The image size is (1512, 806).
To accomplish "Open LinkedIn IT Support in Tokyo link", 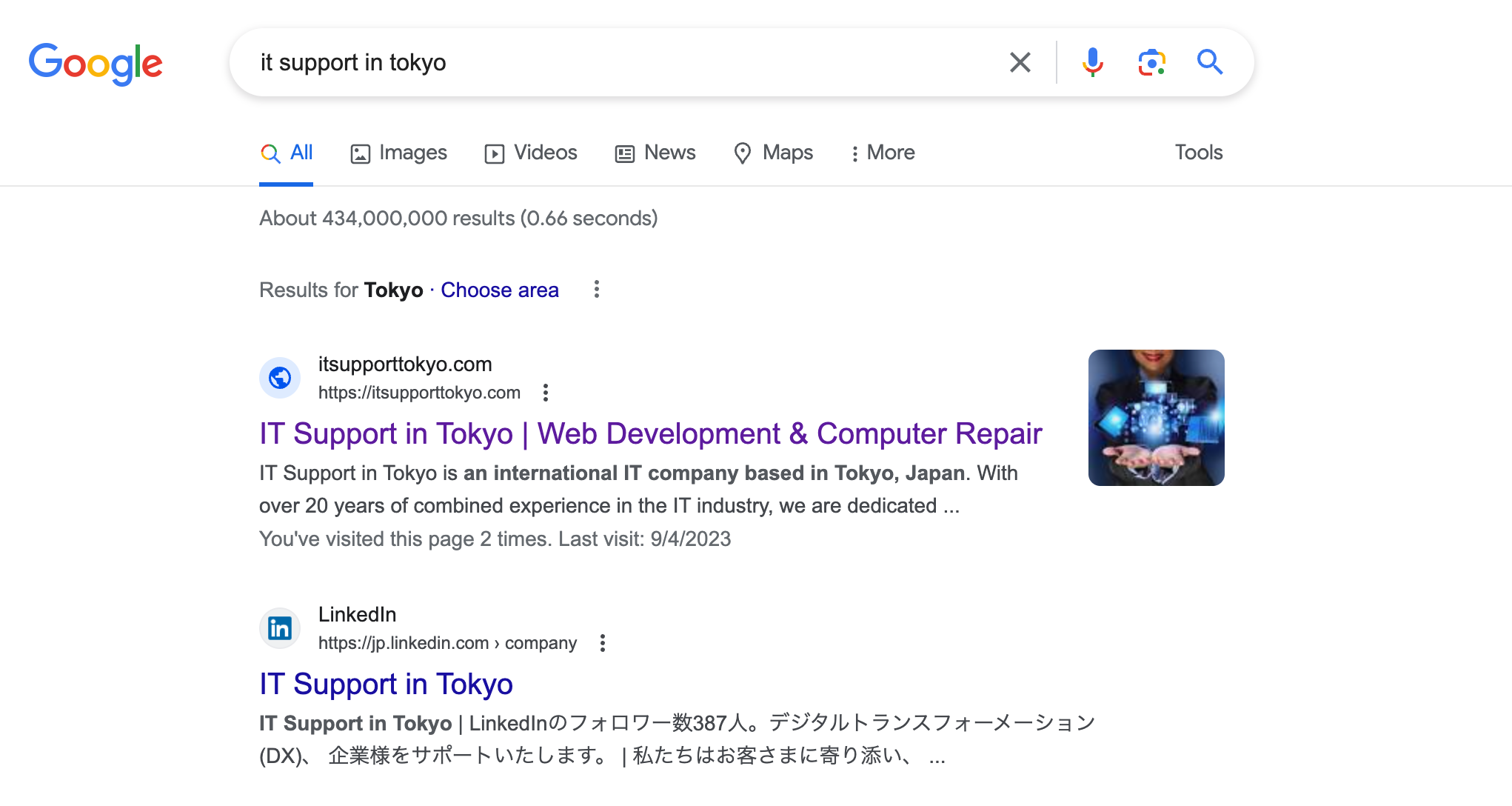I will (x=386, y=685).
